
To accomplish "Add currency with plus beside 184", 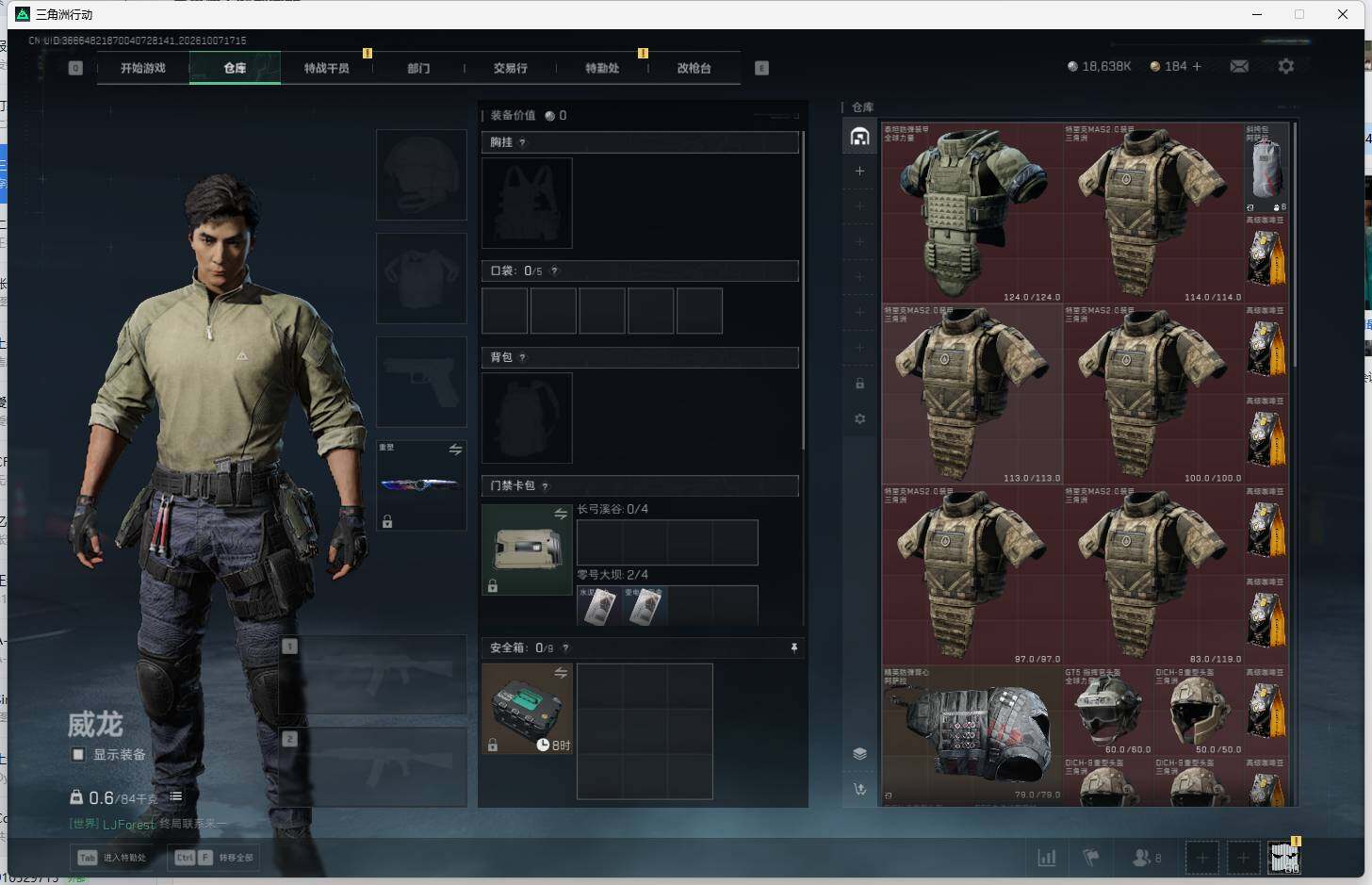I will pyautogui.click(x=1197, y=66).
